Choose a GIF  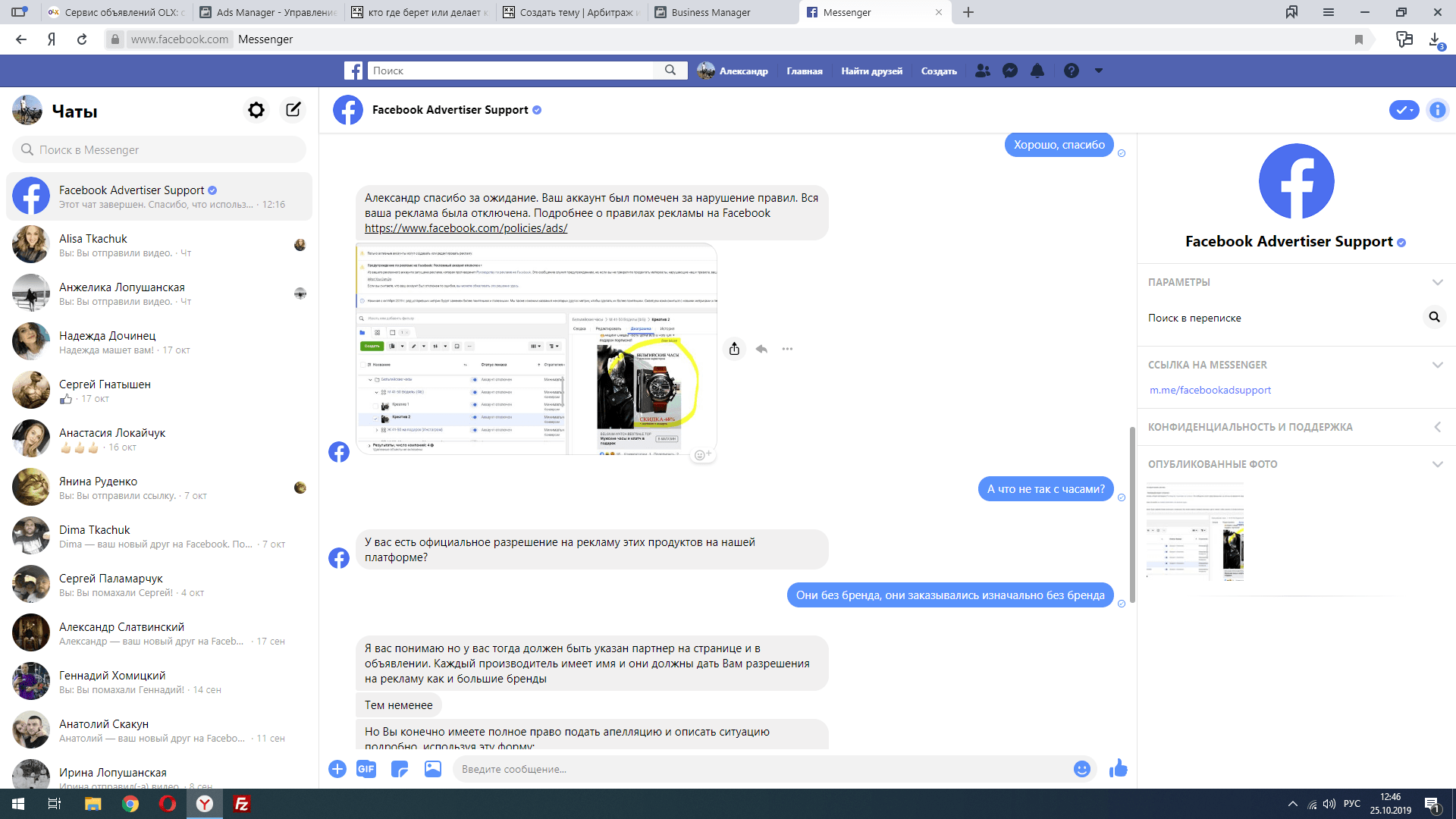pyautogui.click(x=366, y=769)
